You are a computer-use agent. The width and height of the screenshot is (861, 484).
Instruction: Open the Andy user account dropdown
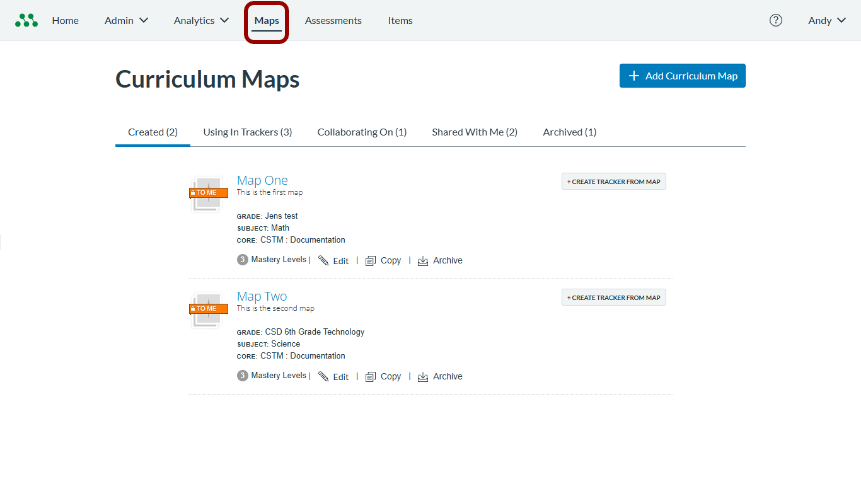[x=826, y=20]
